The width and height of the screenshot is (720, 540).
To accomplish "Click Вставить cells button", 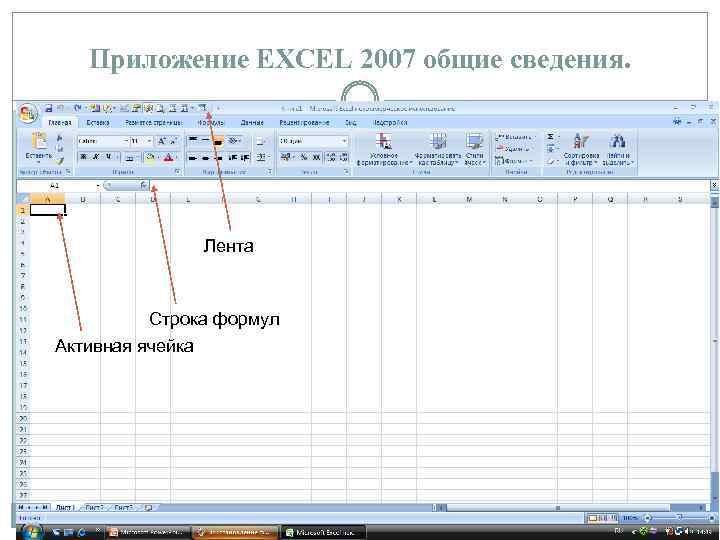I will click(x=514, y=137).
